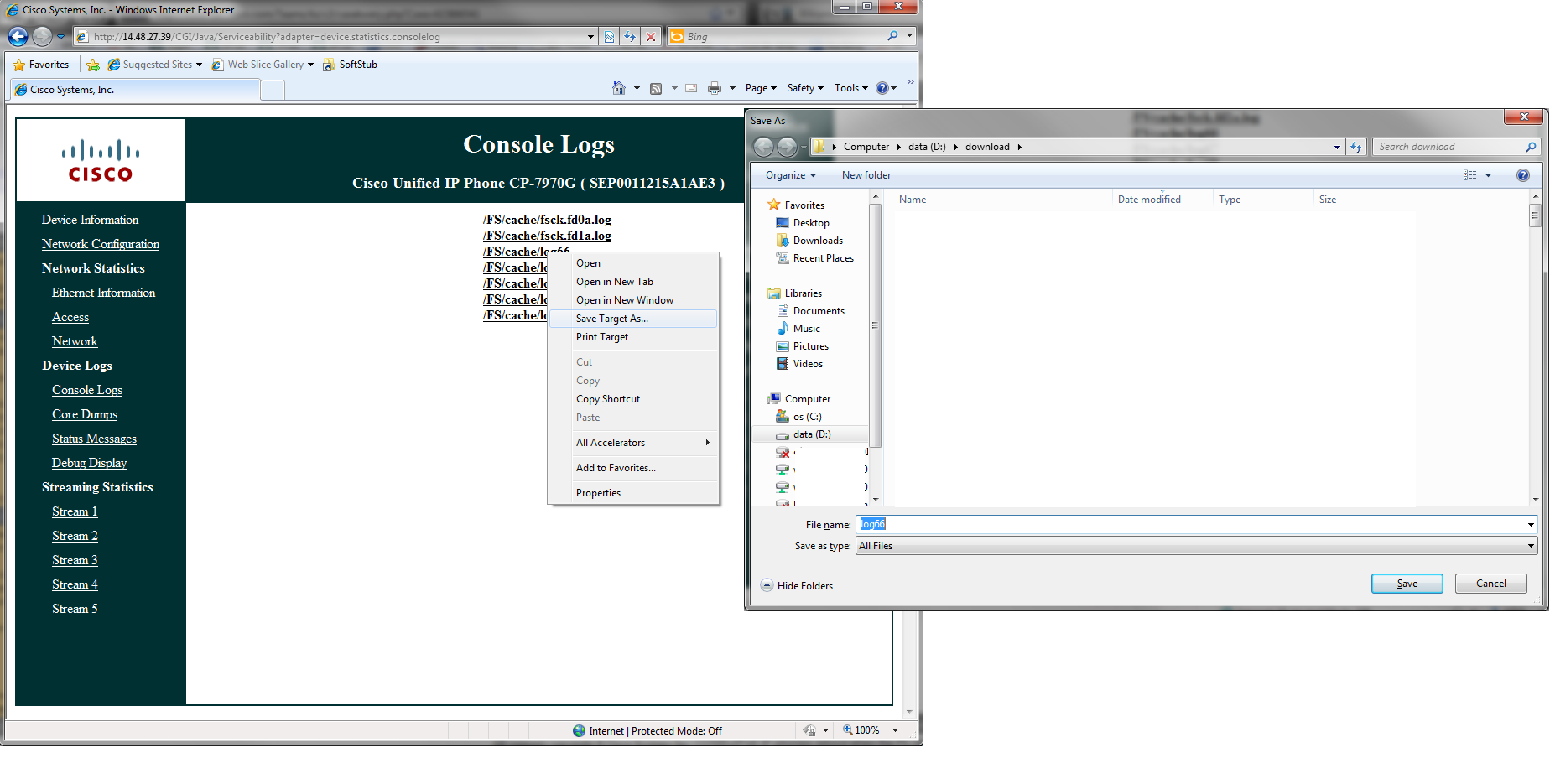Image resolution: width=1555 pixels, height=784 pixels.
Task: Click the Print icon in command bar
Action: 715,88
